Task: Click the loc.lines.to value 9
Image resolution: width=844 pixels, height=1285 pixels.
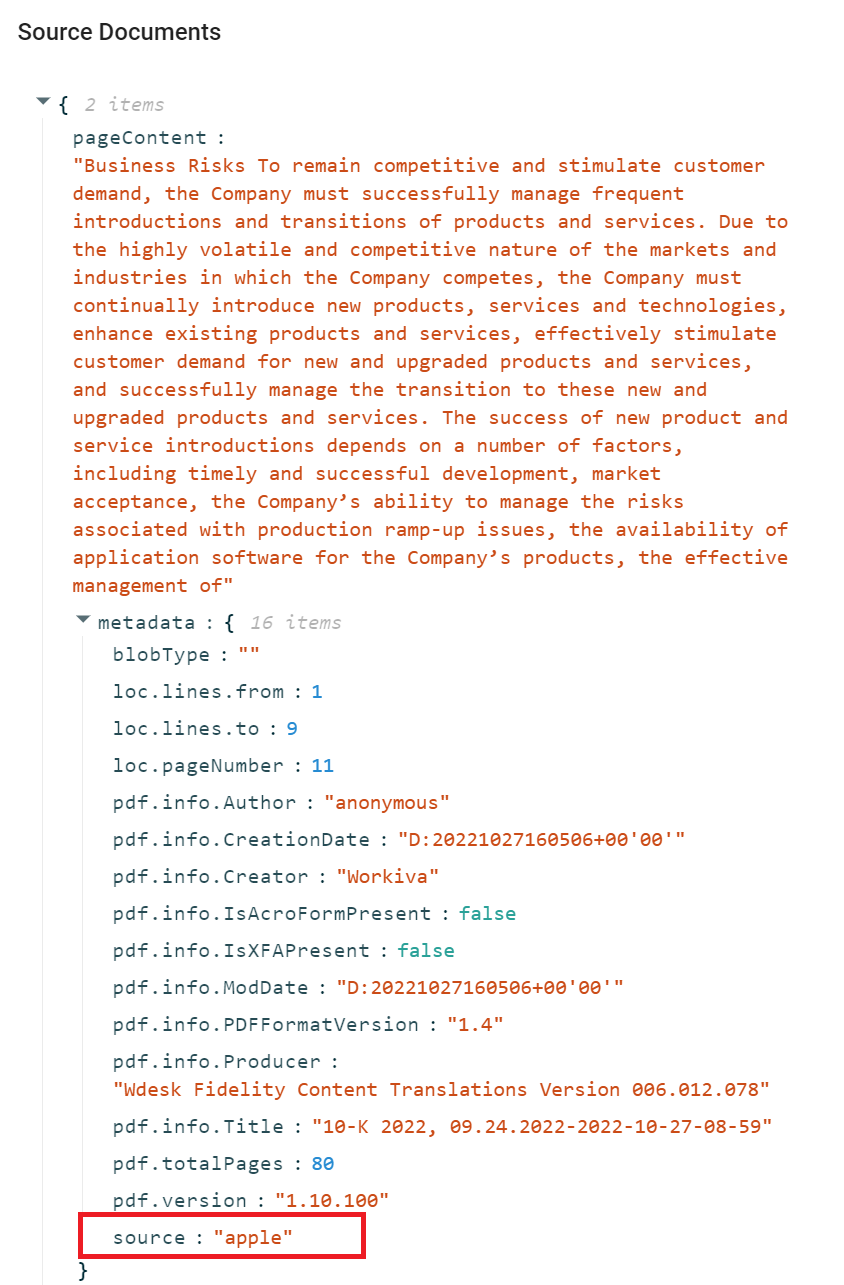Action: (x=292, y=729)
